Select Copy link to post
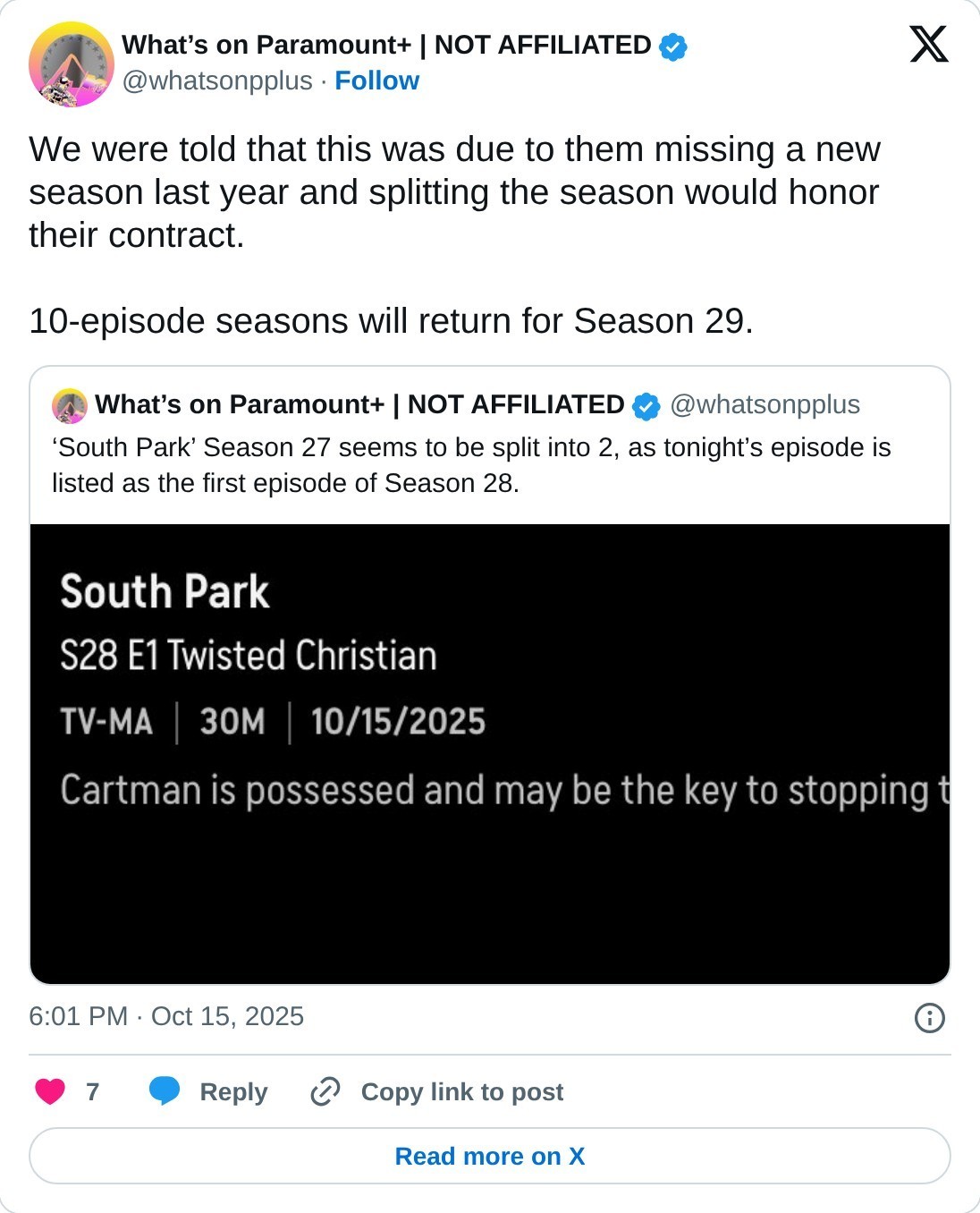 pos(462,1091)
